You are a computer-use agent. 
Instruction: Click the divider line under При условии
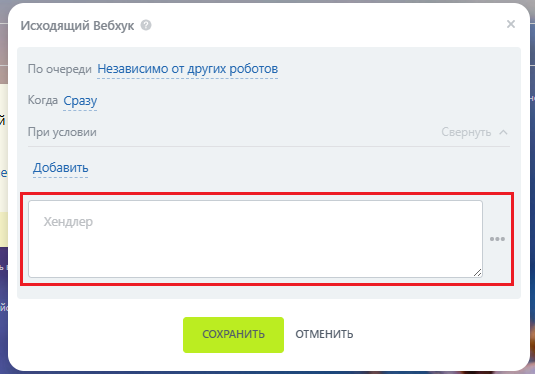pyautogui.click(x=269, y=147)
